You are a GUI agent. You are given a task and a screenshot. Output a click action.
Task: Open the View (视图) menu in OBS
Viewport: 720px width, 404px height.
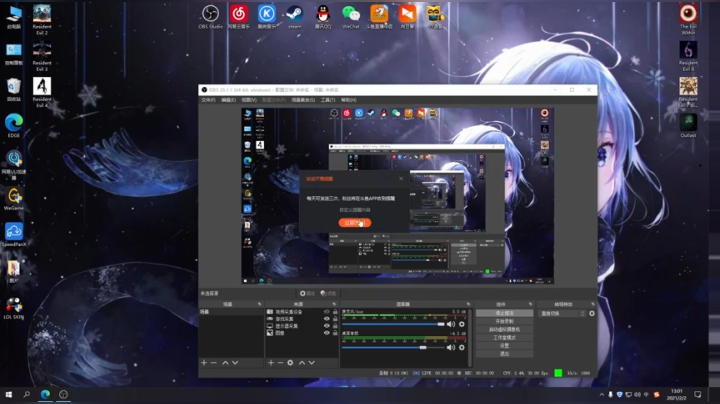pos(249,100)
